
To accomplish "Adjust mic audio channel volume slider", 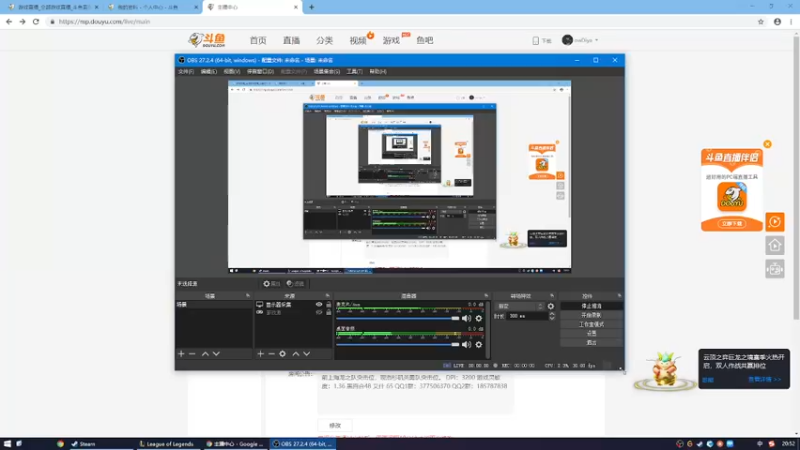I will [398, 318].
